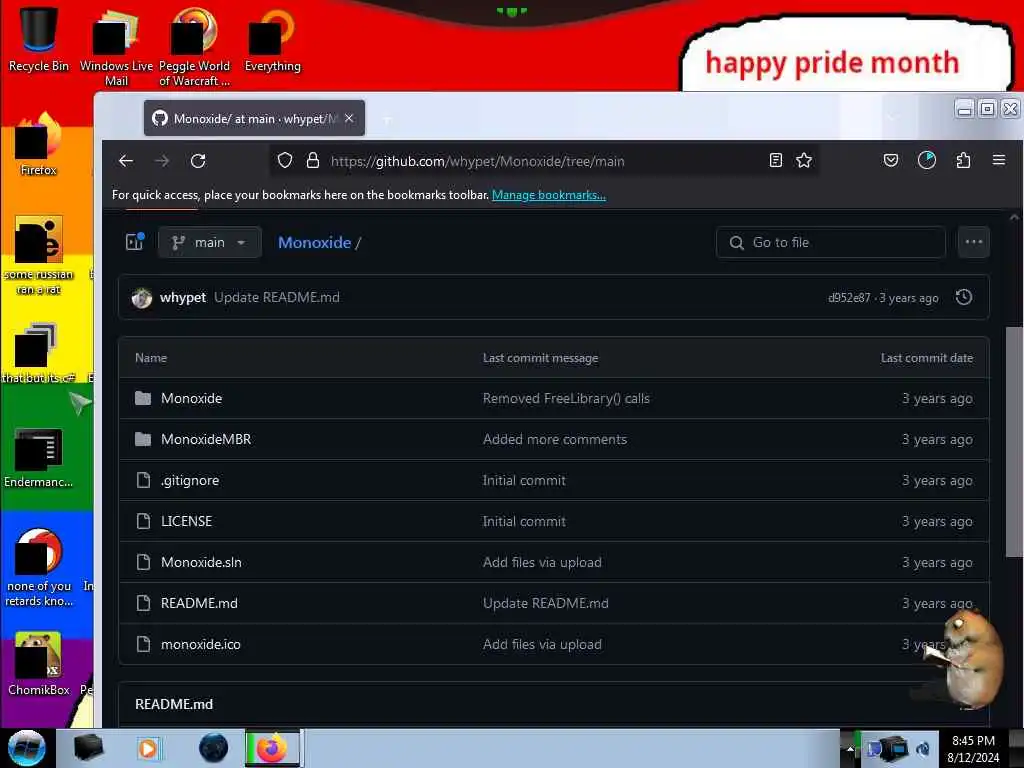
Task: Expand the file tree side panel
Action: pos(135,242)
